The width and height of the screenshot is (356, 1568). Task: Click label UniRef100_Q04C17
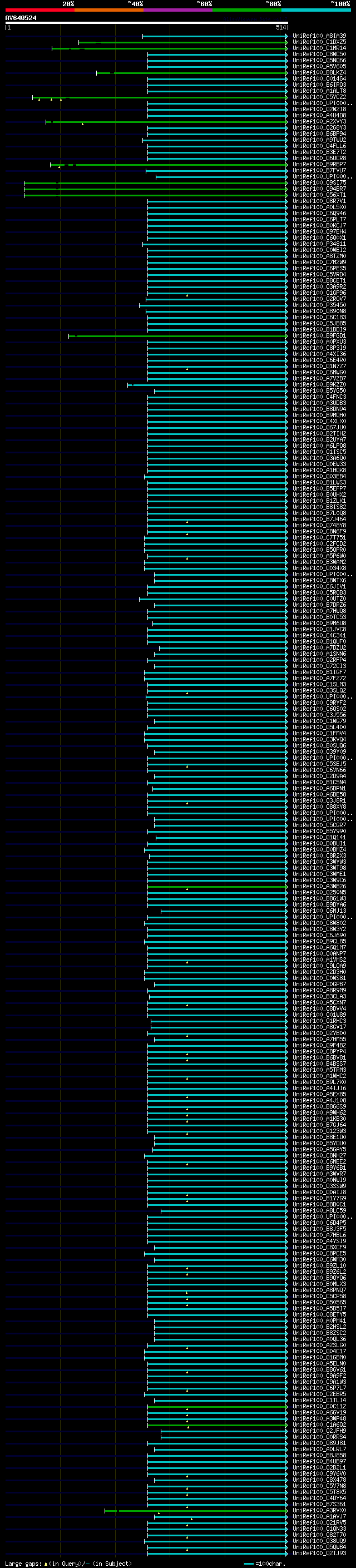(x=319, y=1351)
